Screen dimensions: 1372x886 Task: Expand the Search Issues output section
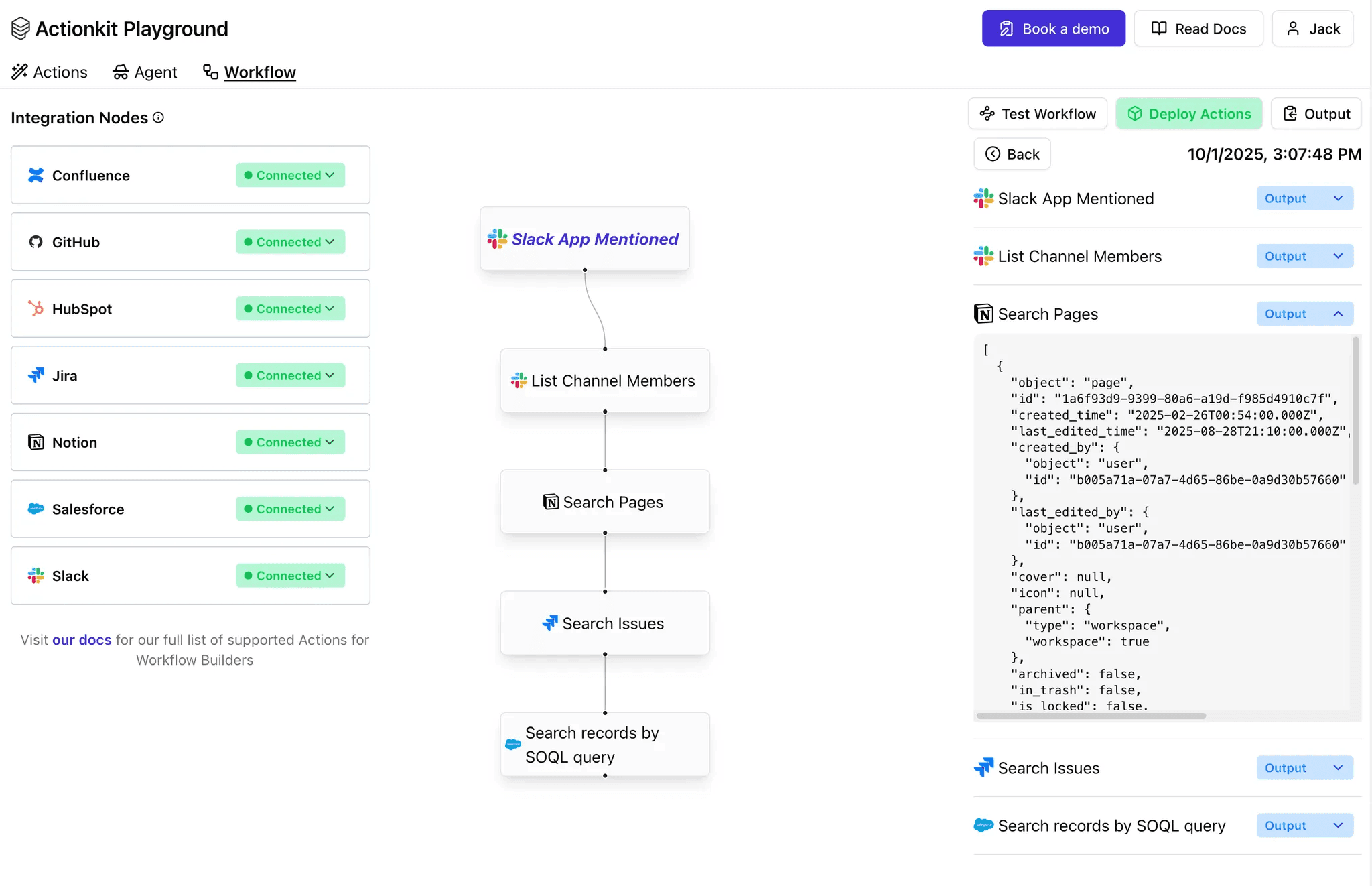tap(1304, 768)
